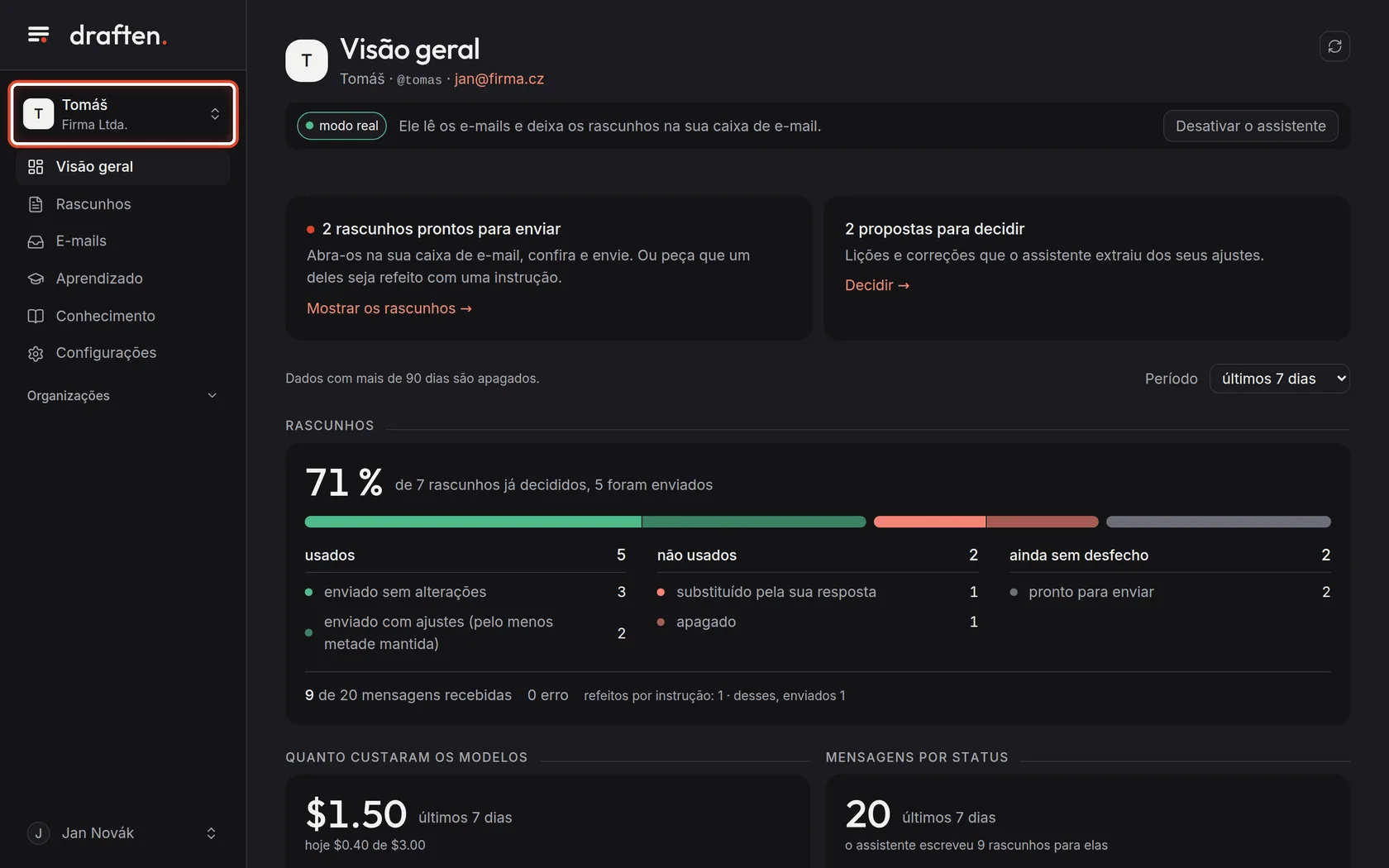Viewport: 1389px width, 868px height.
Task: Toggle the sidebar menu hamburger icon
Action: pyautogui.click(x=38, y=35)
